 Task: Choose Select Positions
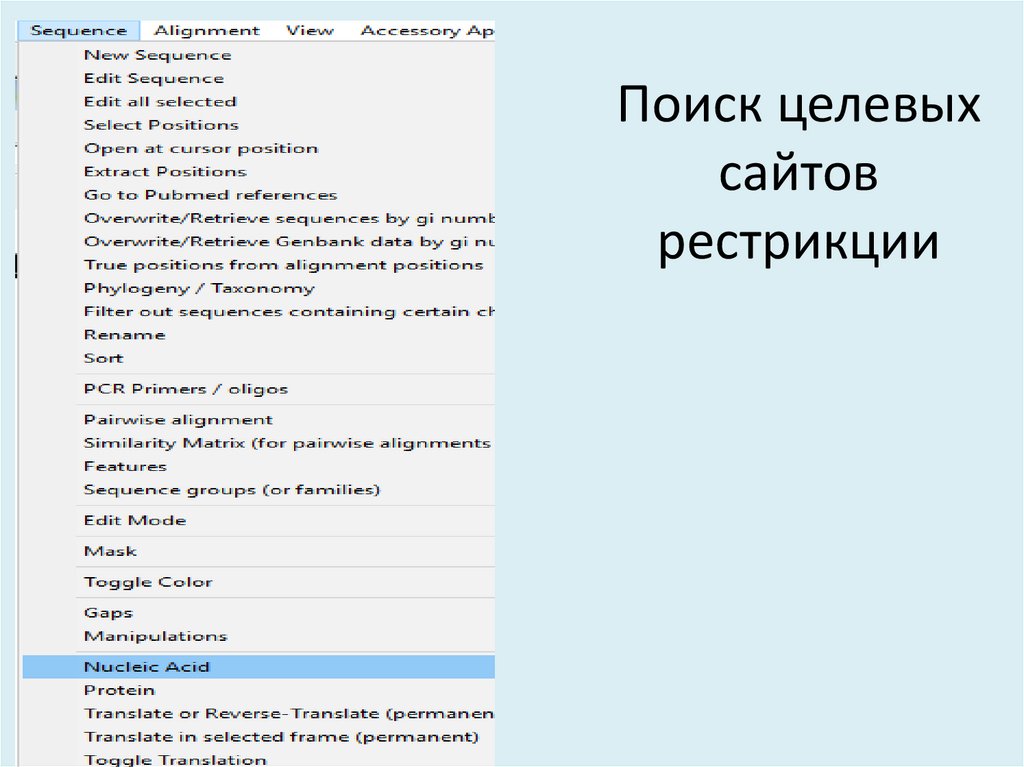click(161, 124)
